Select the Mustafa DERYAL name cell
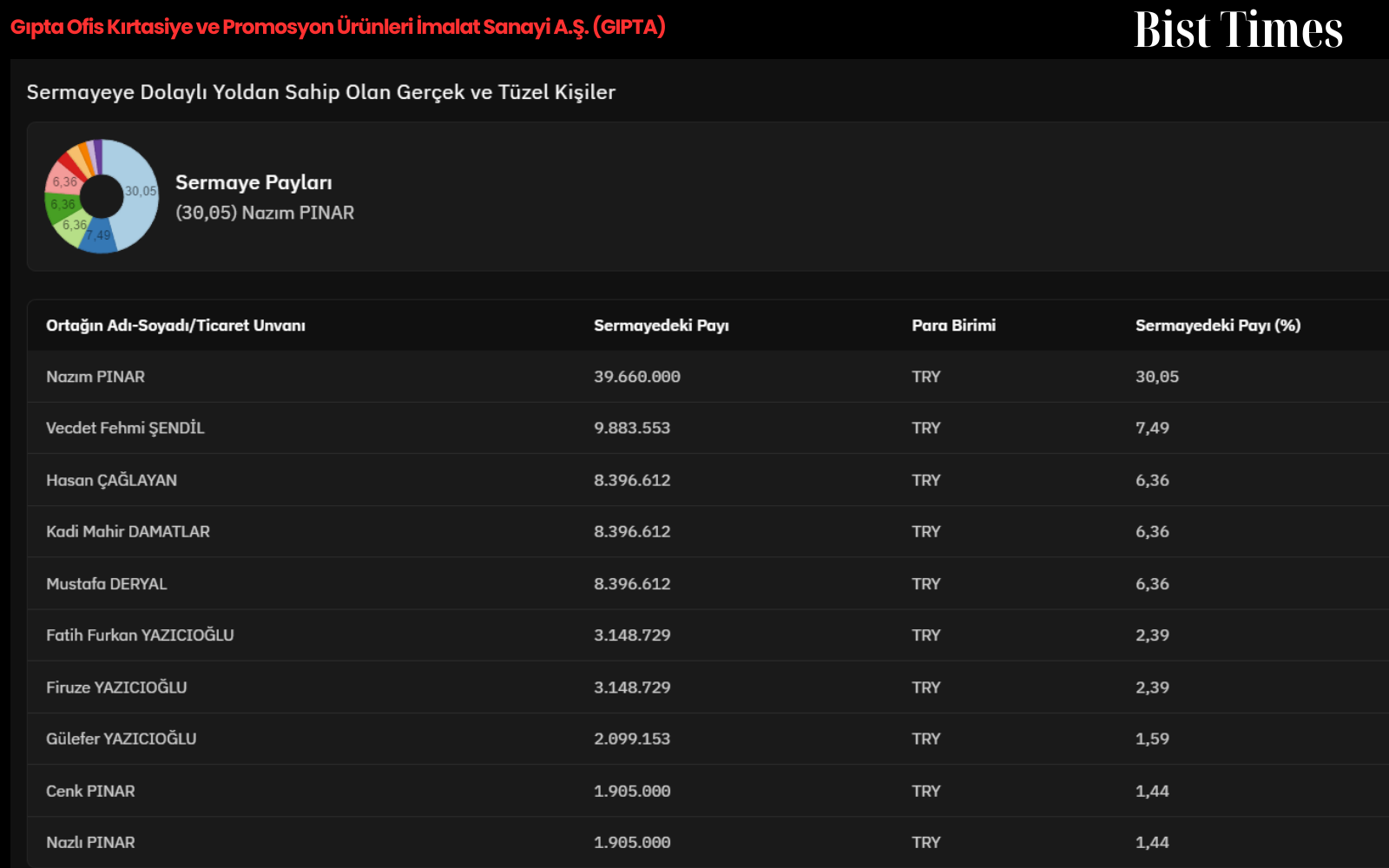The width and height of the screenshot is (1389, 868). click(106, 583)
